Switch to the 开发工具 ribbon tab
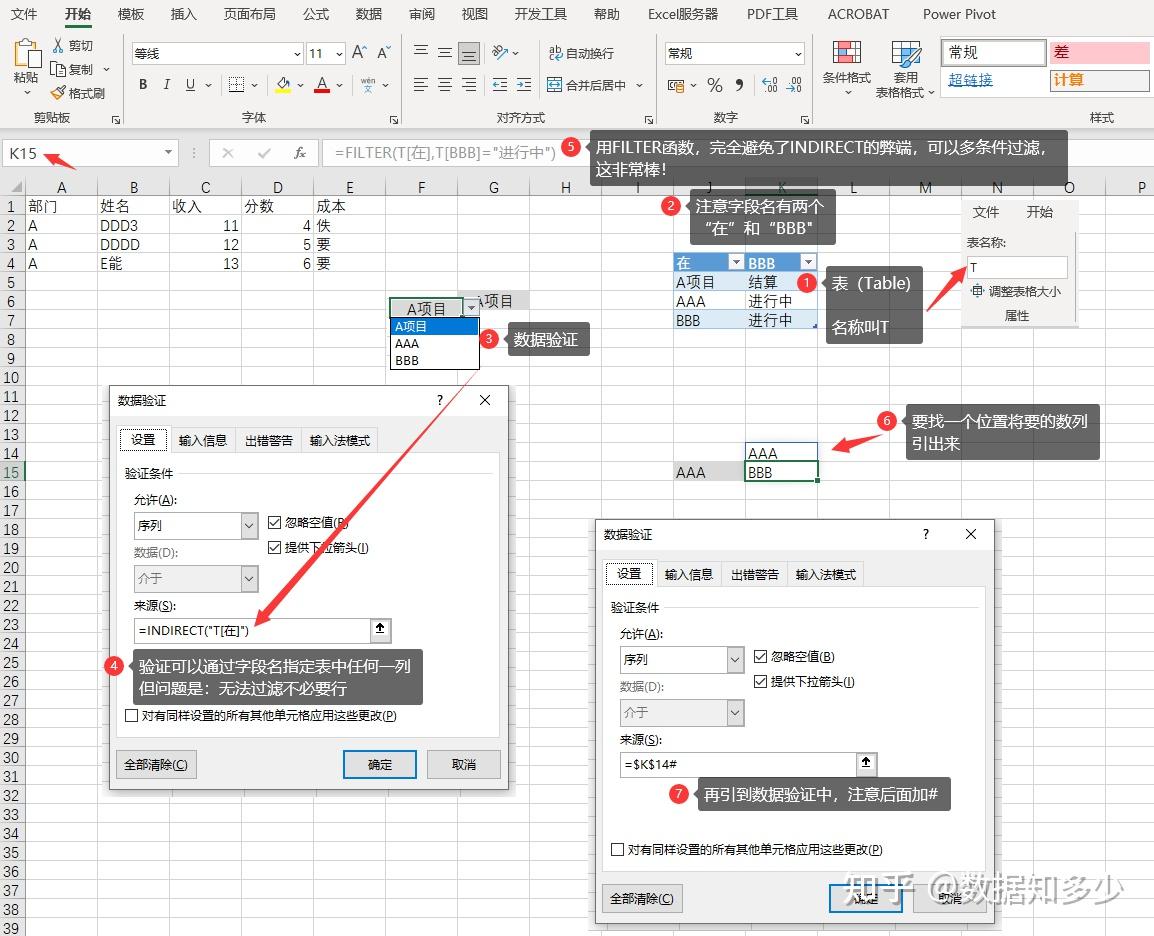 (541, 14)
